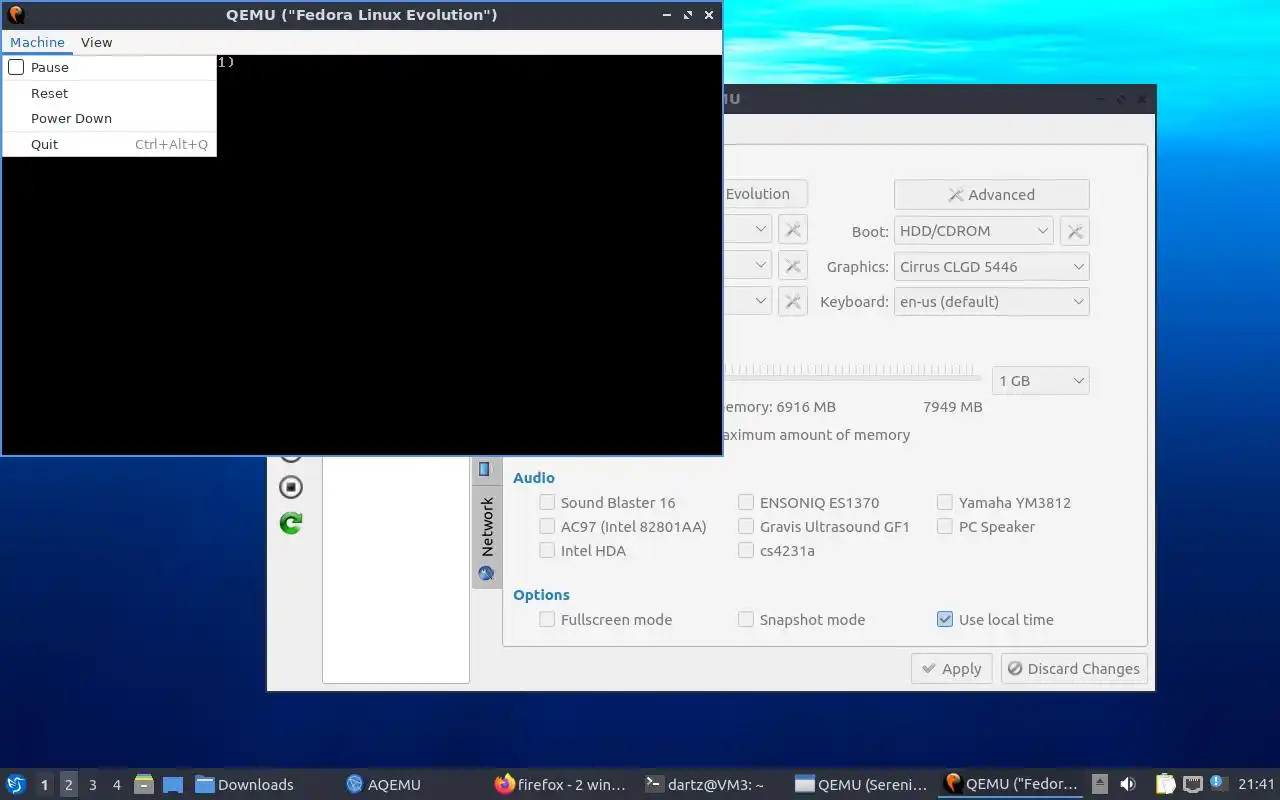The width and height of the screenshot is (1280, 800).
Task: Enable Yamaha YM3812 audio
Action: 945,503
